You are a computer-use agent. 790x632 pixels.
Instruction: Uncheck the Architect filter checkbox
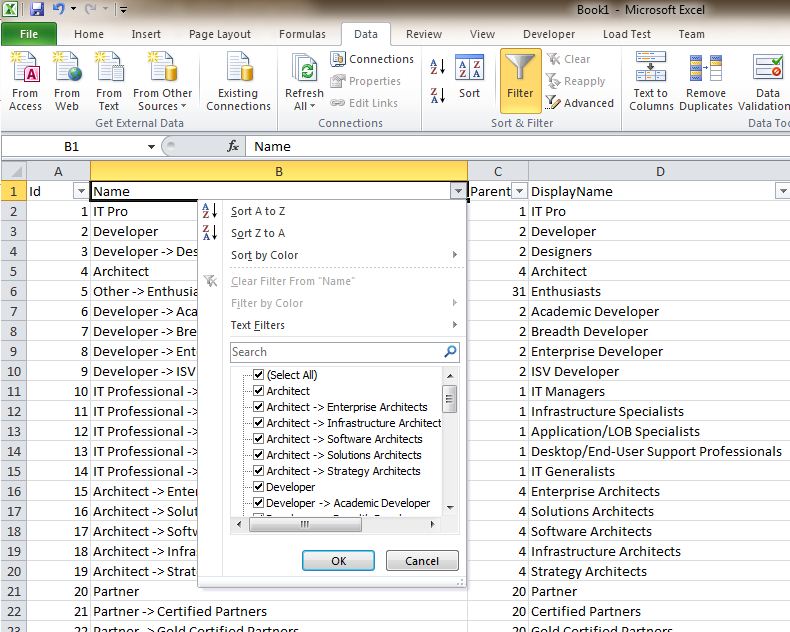coord(259,391)
